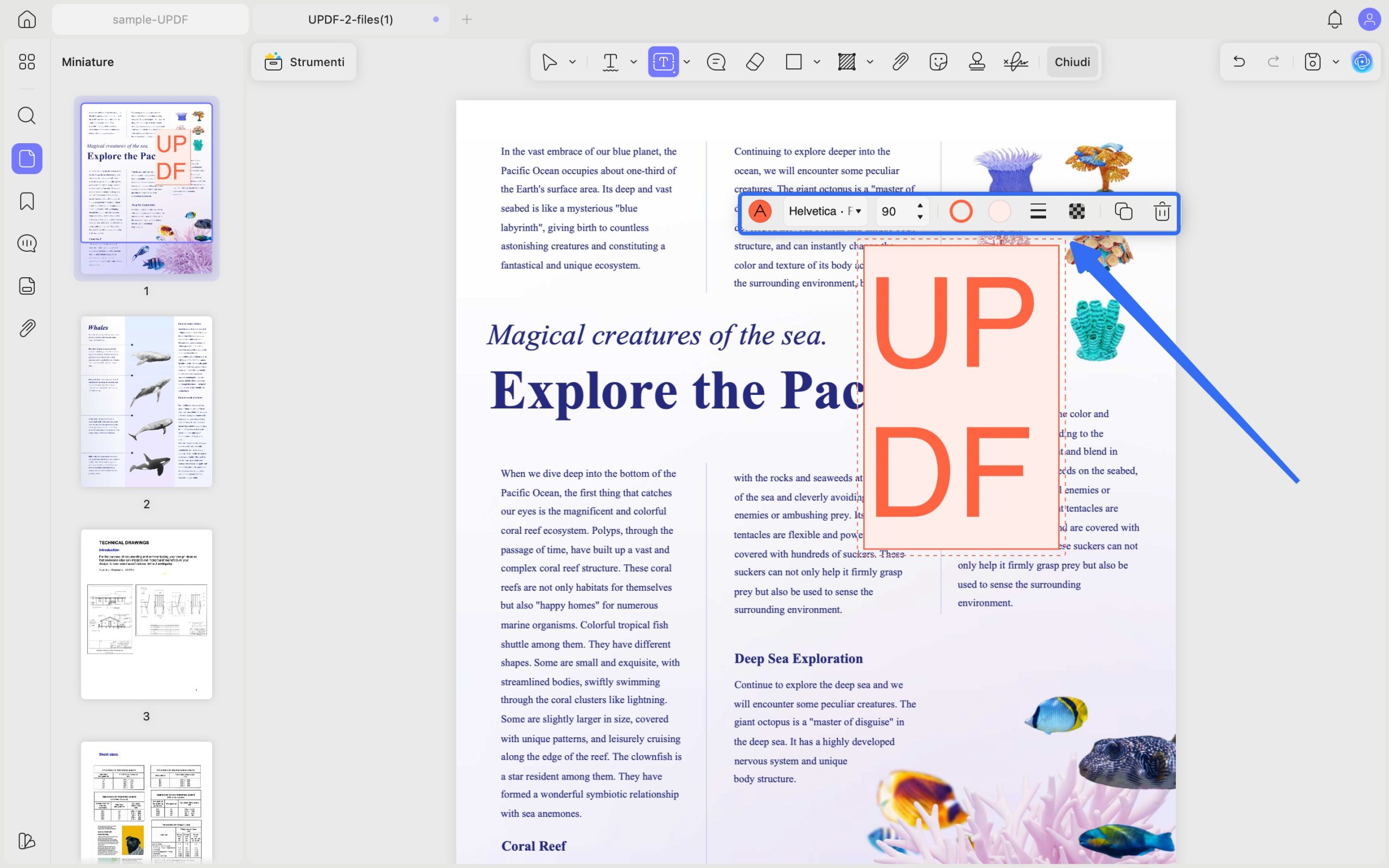Expand the area highlight tool dropdown arrow
The height and width of the screenshot is (868, 1389).
[870, 61]
